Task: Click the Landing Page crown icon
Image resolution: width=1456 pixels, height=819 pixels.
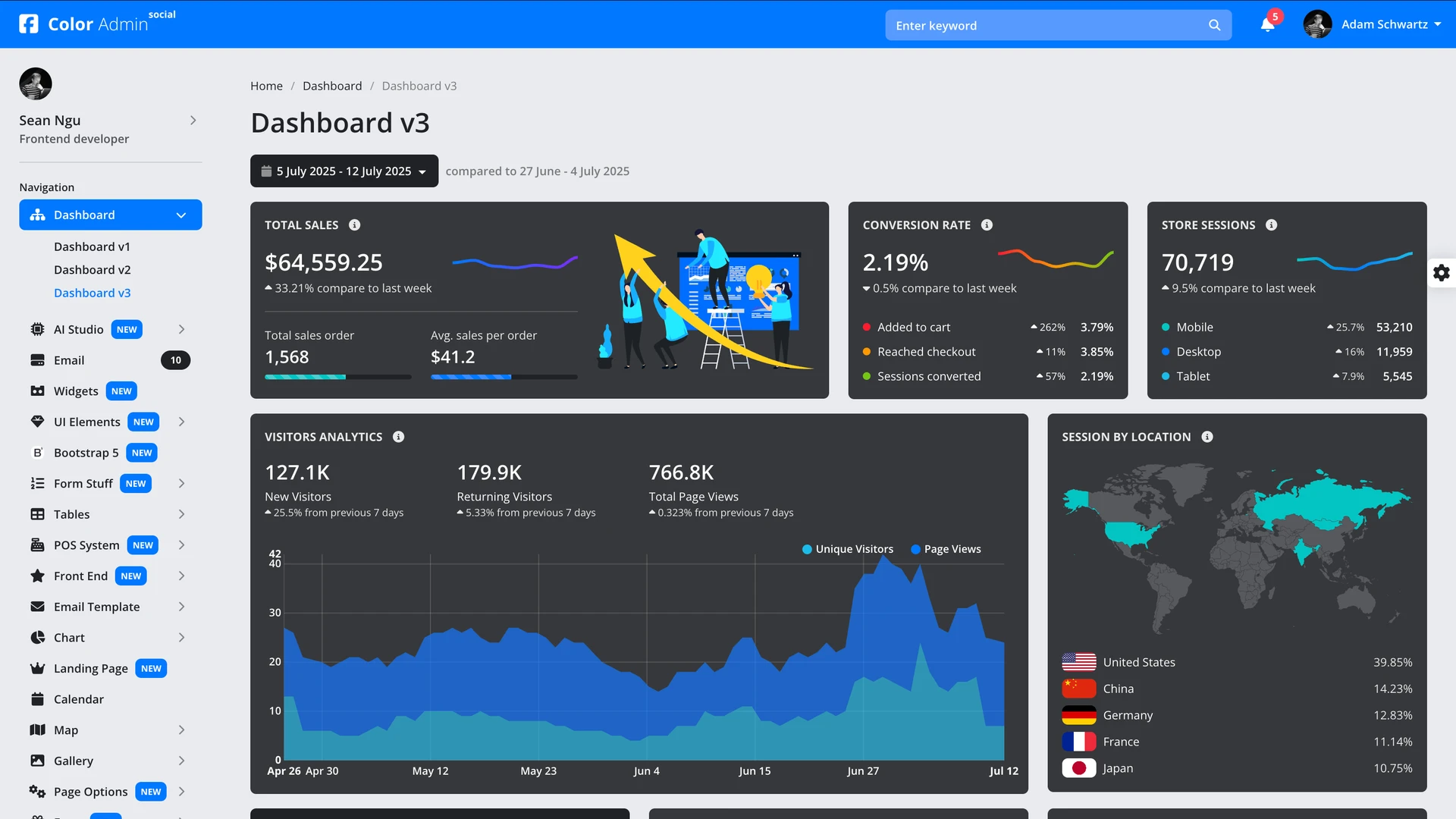Action: (37, 669)
